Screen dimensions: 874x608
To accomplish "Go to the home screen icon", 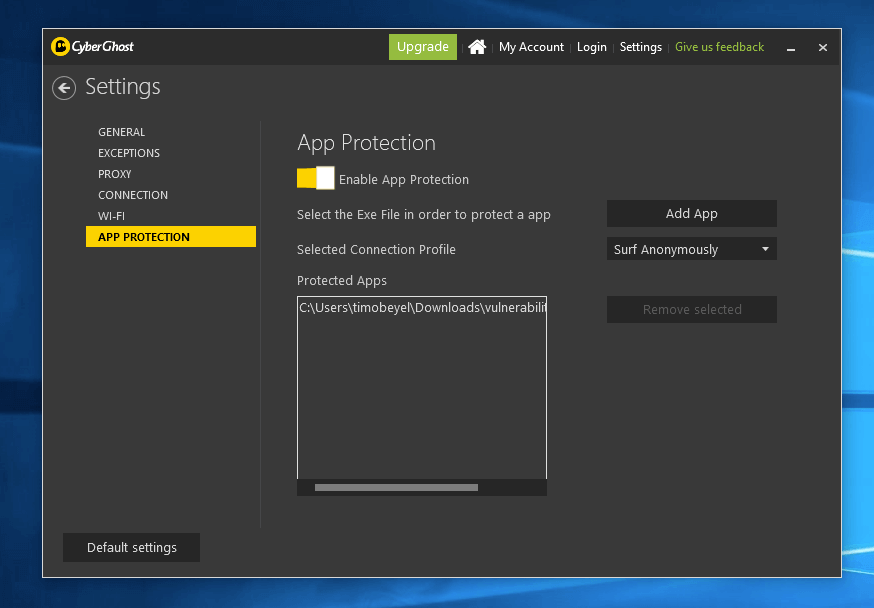I will [477, 47].
